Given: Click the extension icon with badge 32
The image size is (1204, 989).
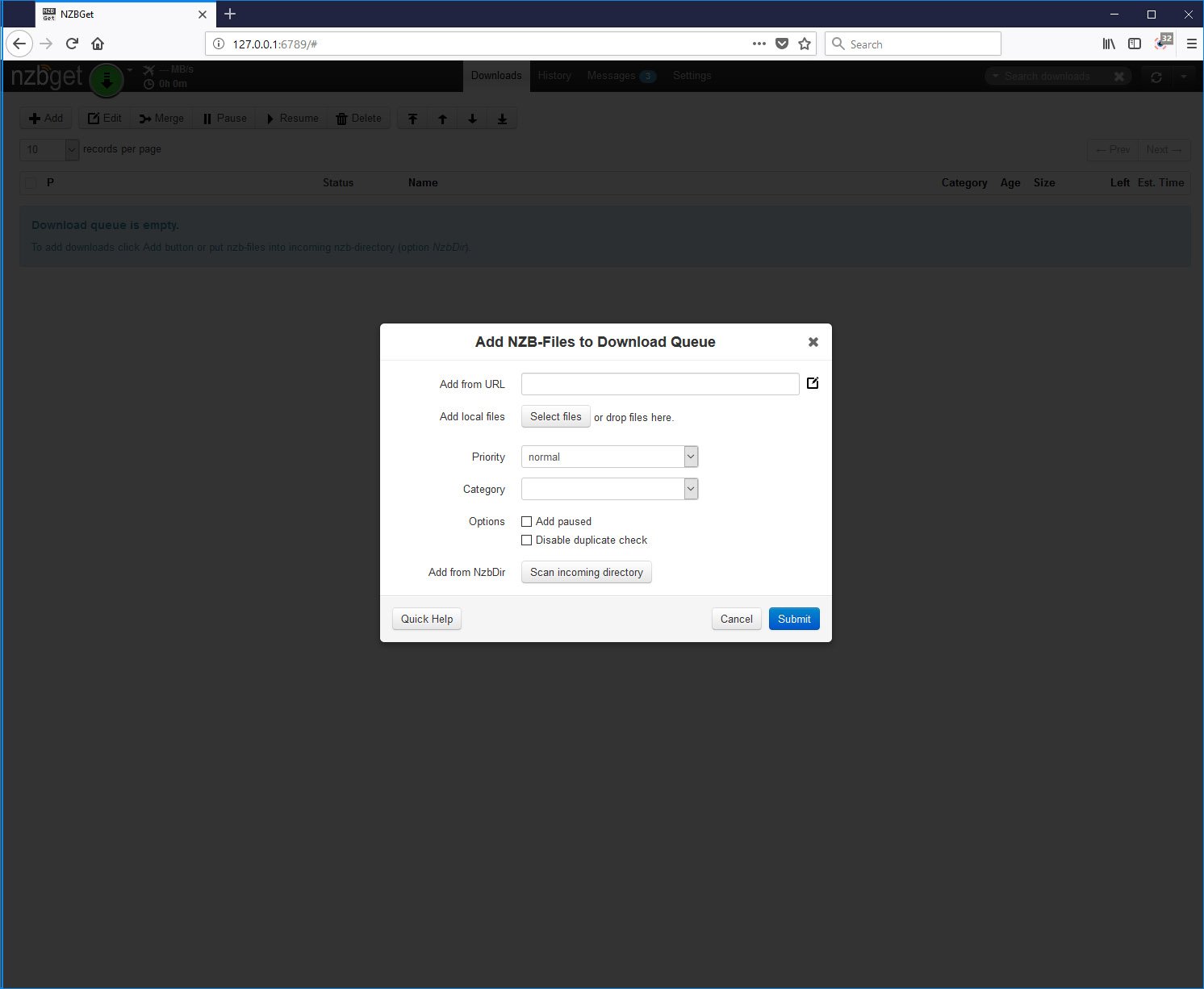Looking at the screenshot, I should (1163, 42).
